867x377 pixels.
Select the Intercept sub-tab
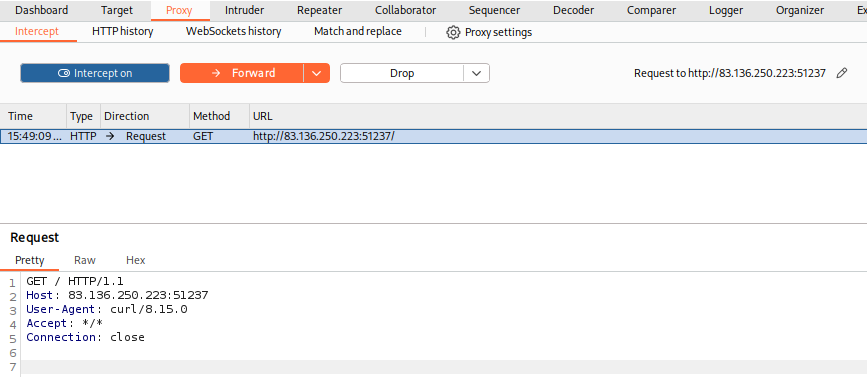coord(36,32)
